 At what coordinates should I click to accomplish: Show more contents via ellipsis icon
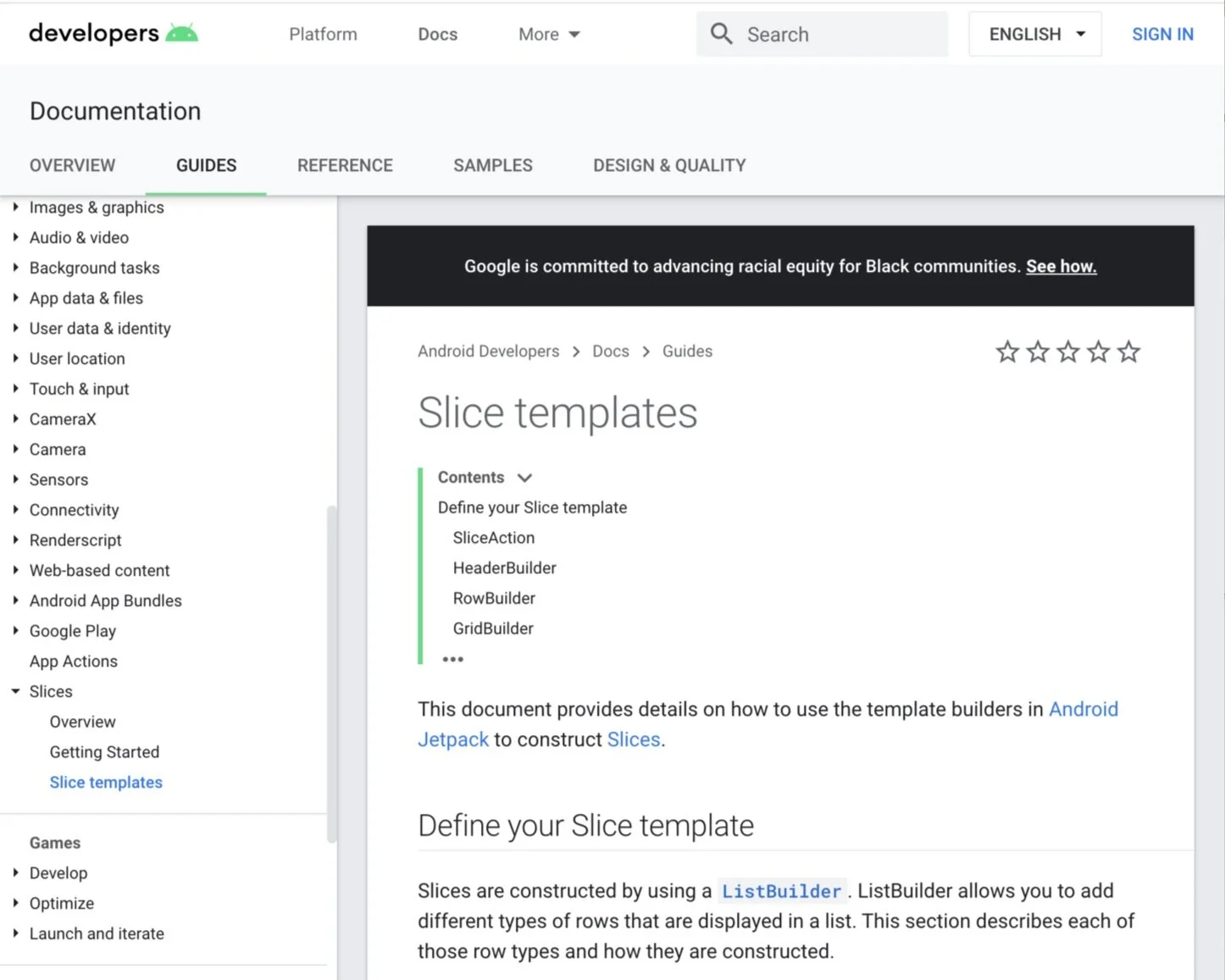tap(453, 659)
